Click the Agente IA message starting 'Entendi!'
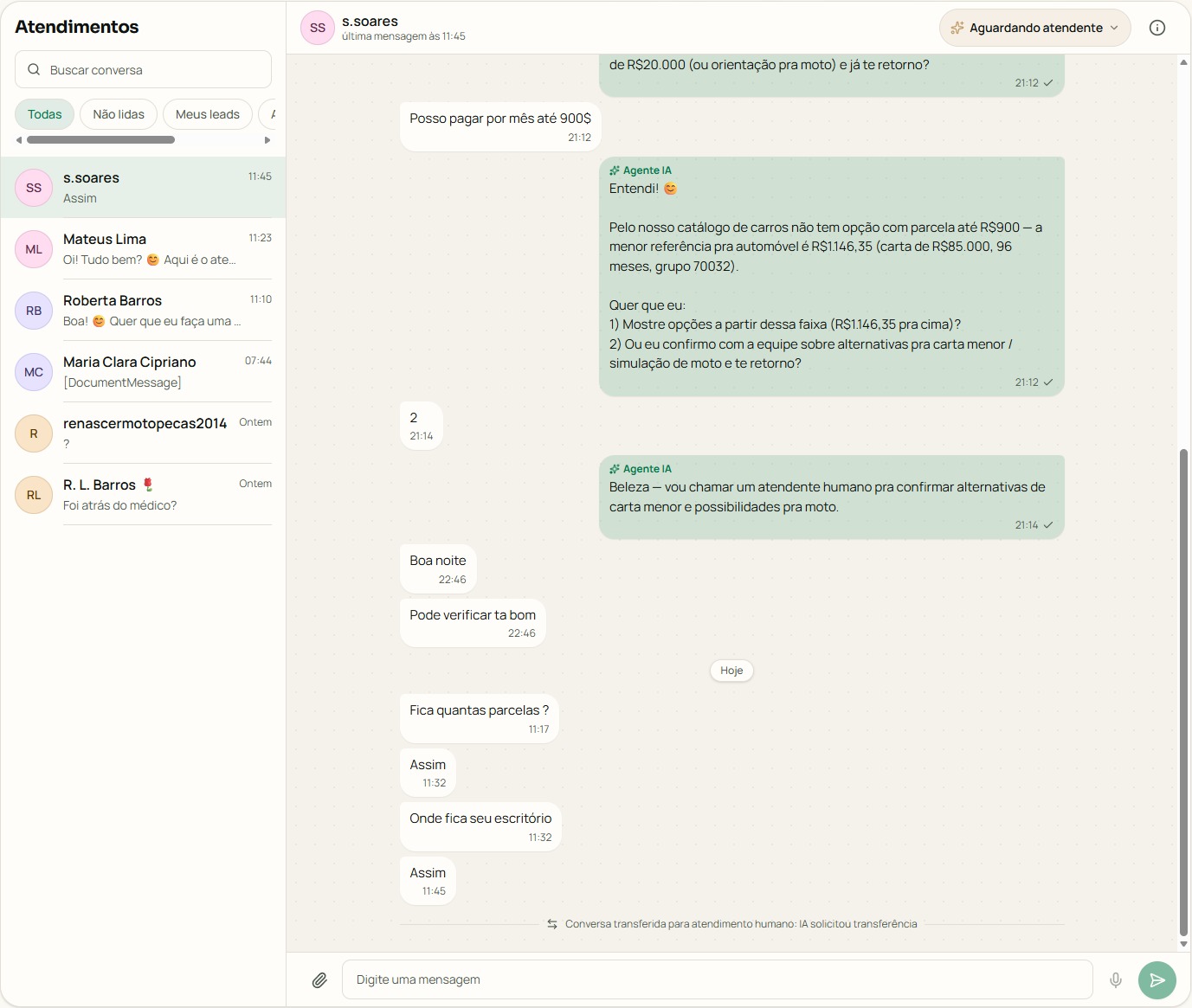This screenshot has height=1008, width=1192. (831, 277)
